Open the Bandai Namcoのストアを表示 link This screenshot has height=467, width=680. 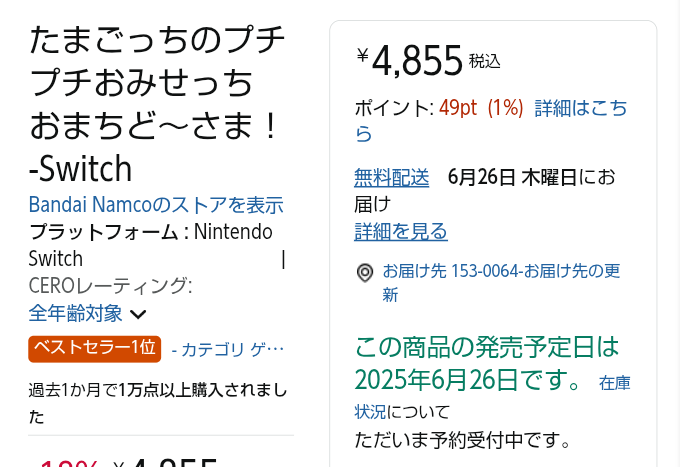pyautogui.click(x=156, y=205)
